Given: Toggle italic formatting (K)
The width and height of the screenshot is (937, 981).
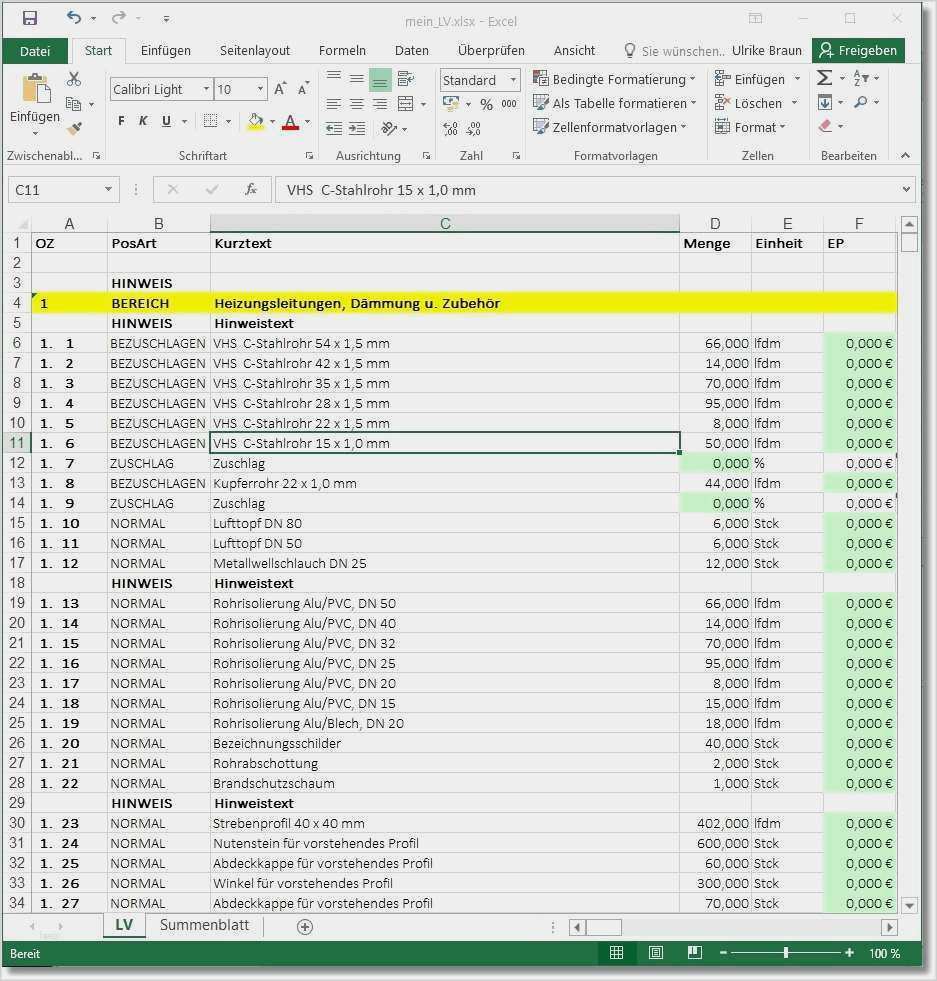Looking at the screenshot, I should [x=143, y=121].
